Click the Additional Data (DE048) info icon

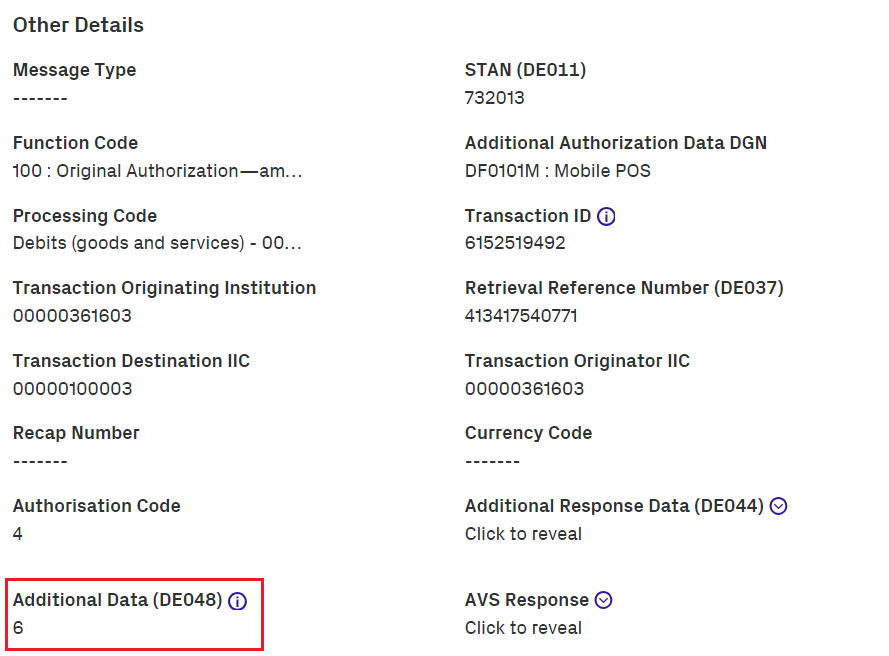point(237,601)
